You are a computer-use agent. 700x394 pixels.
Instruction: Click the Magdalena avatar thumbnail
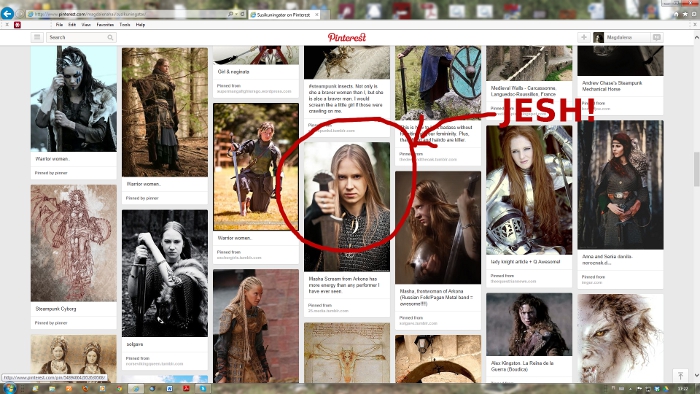599,37
